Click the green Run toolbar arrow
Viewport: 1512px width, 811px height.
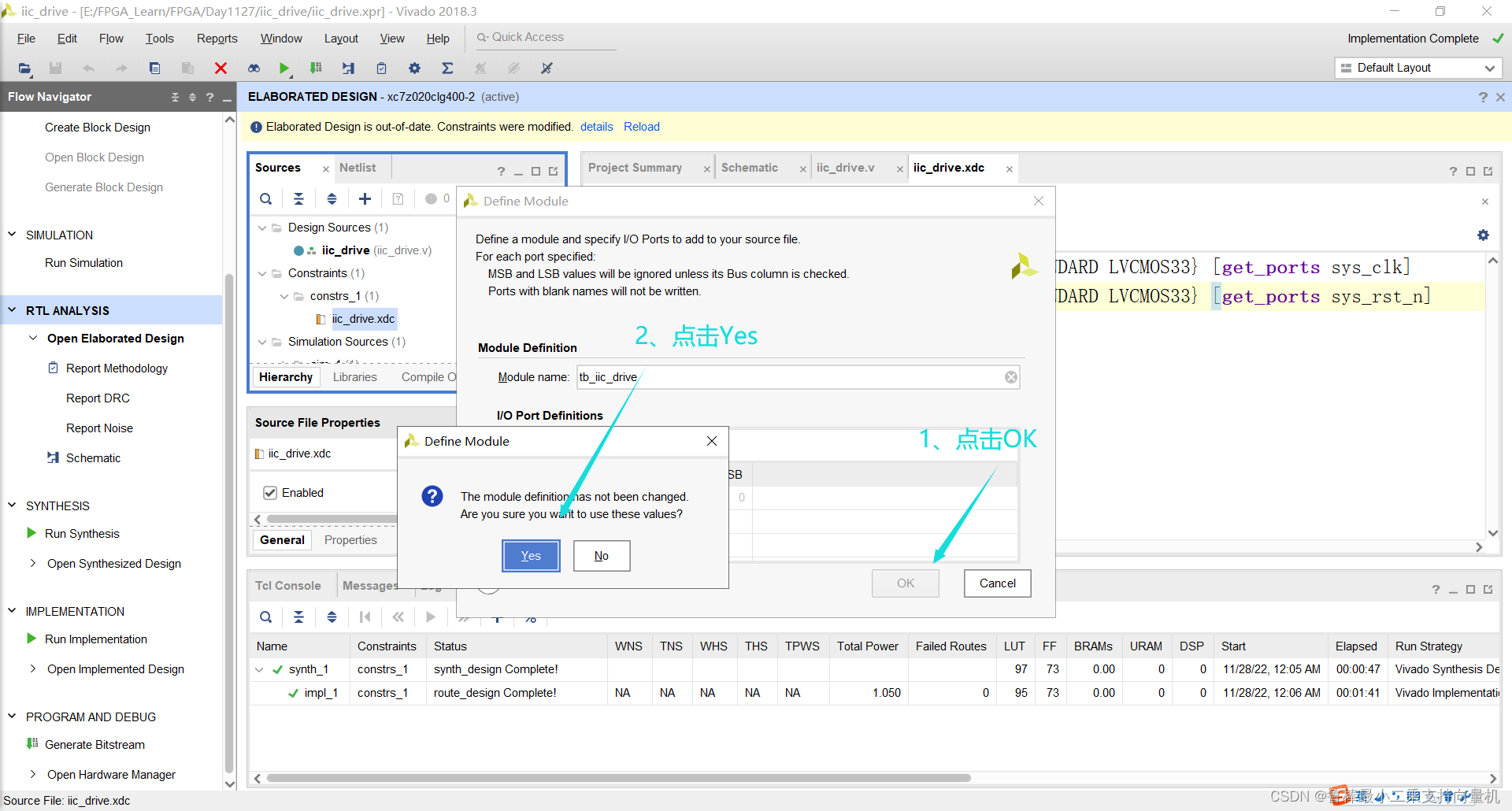(284, 69)
